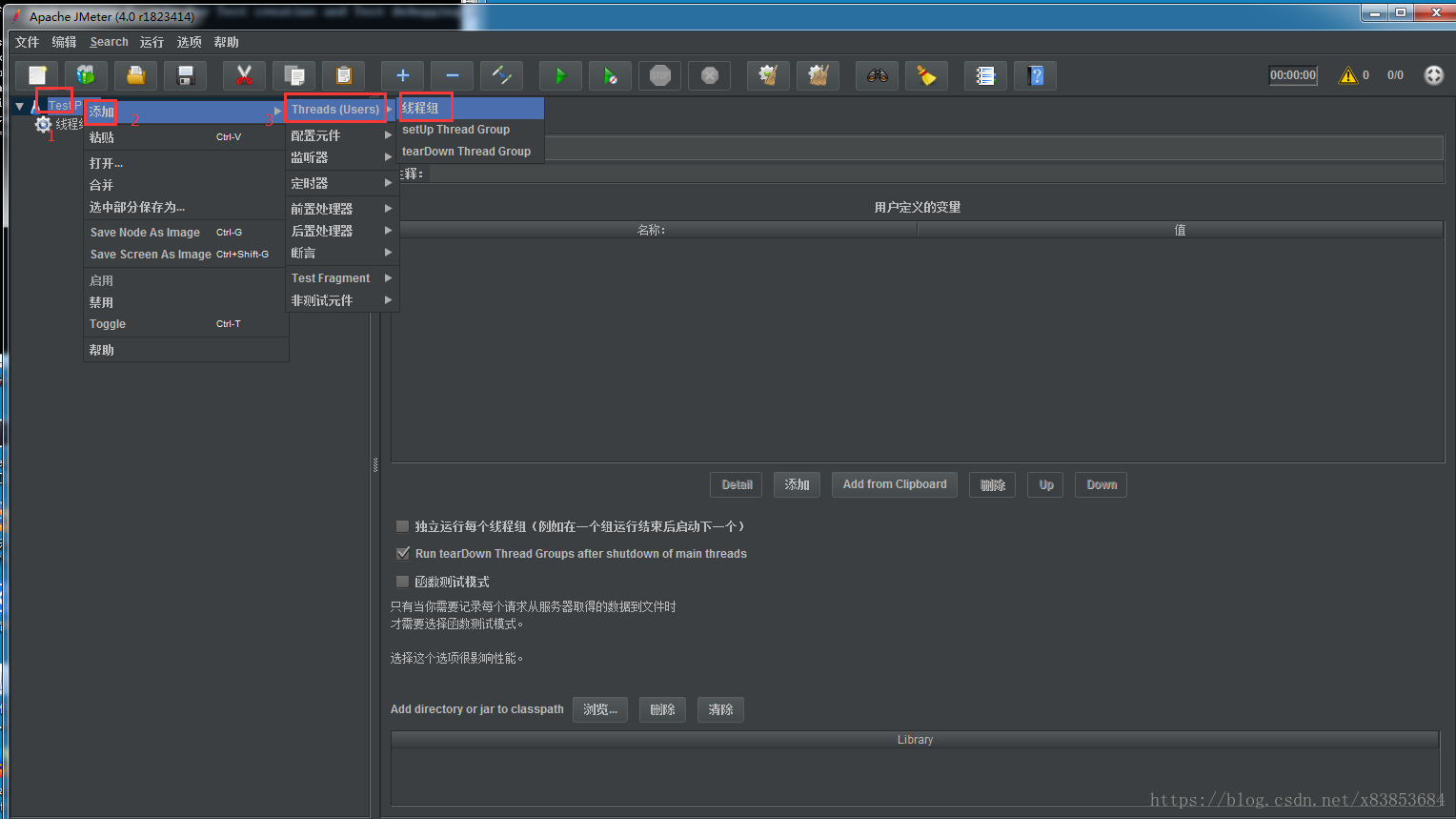
Task: Click 添加 button below variables table
Action: (797, 484)
